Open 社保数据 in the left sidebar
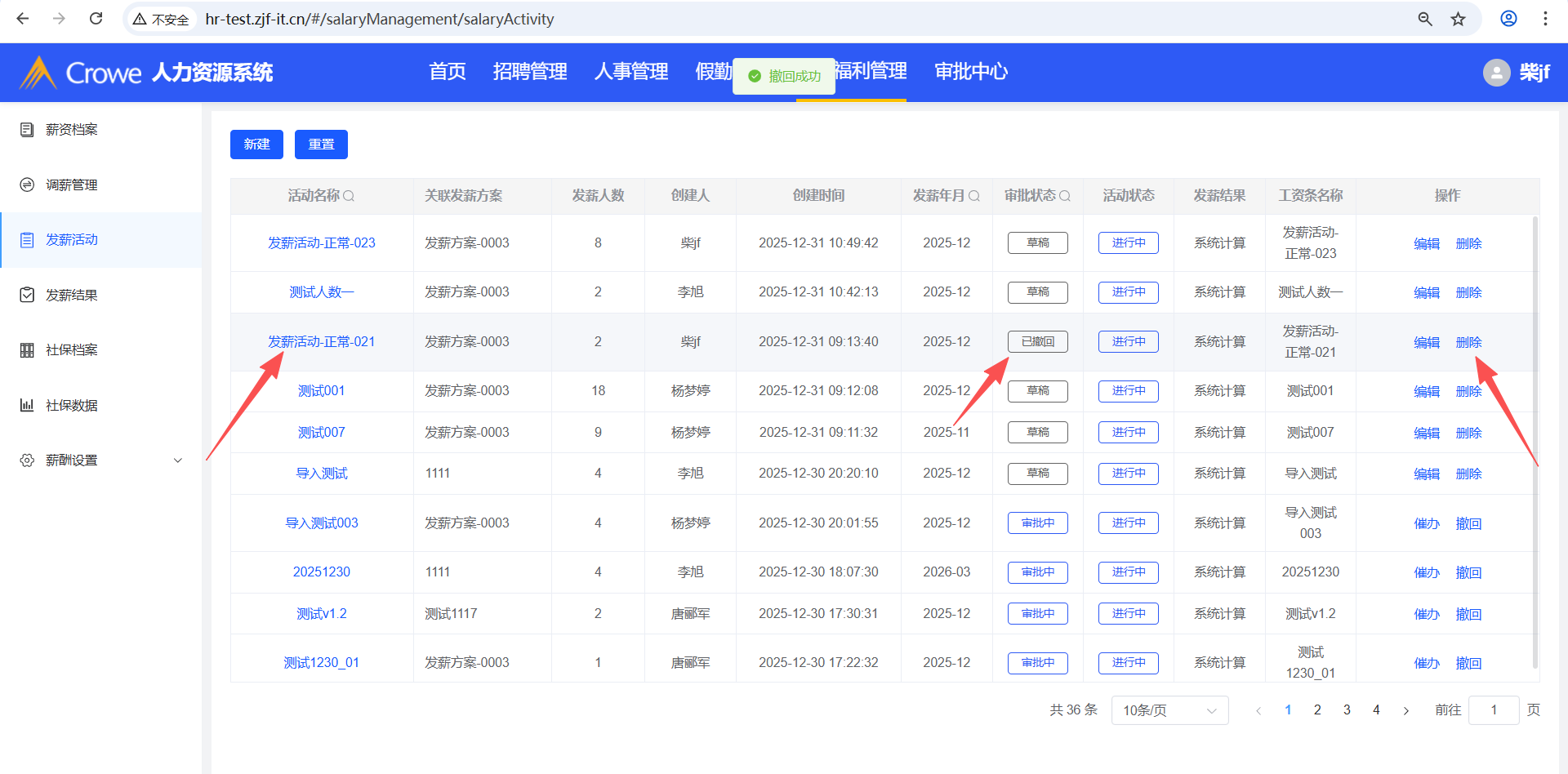The image size is (1568, 774). [72, 406]
